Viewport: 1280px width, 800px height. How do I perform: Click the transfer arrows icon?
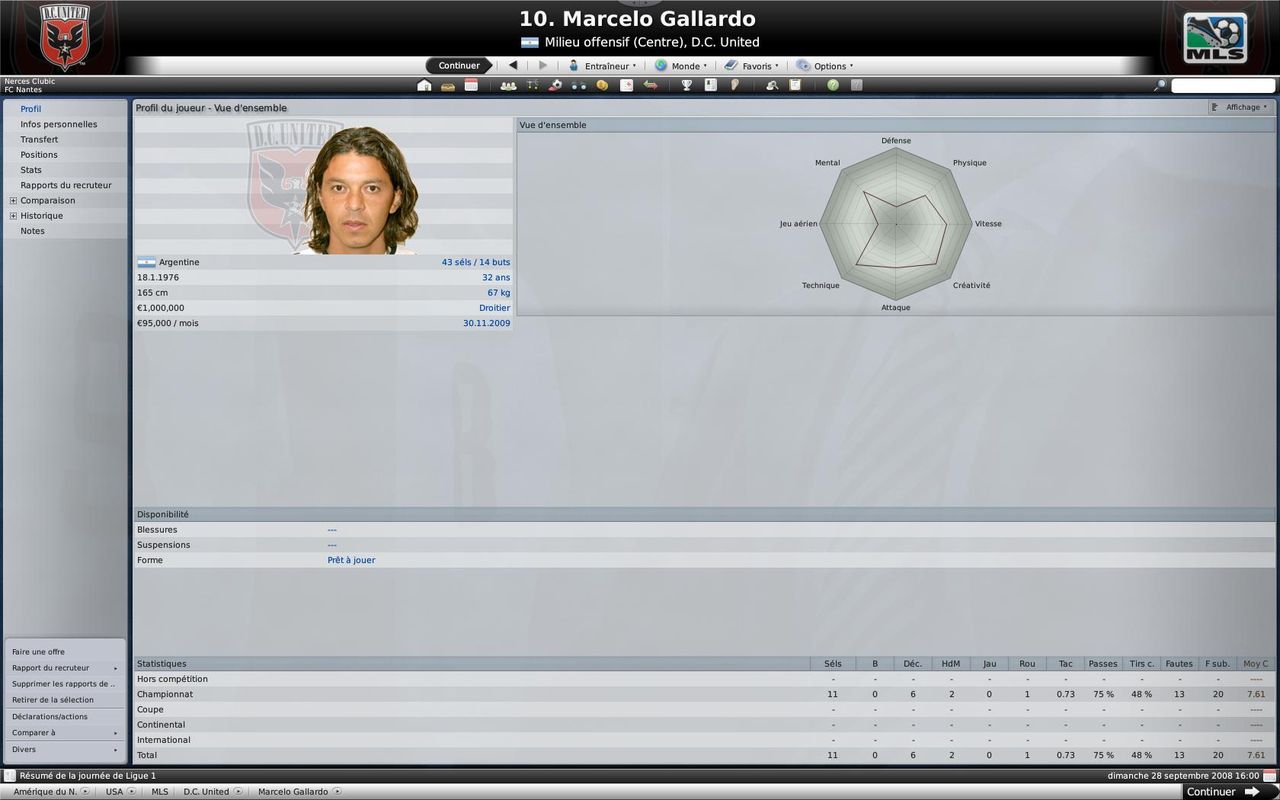point(650,86)
